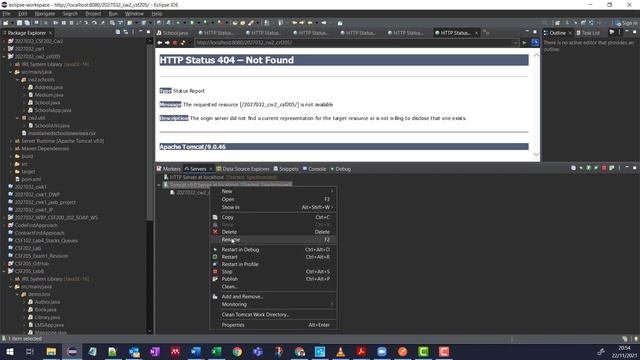Screen dimensions: 640x360
Task: Click the Collapse All icon in Package Explorer
Action: 118,32
